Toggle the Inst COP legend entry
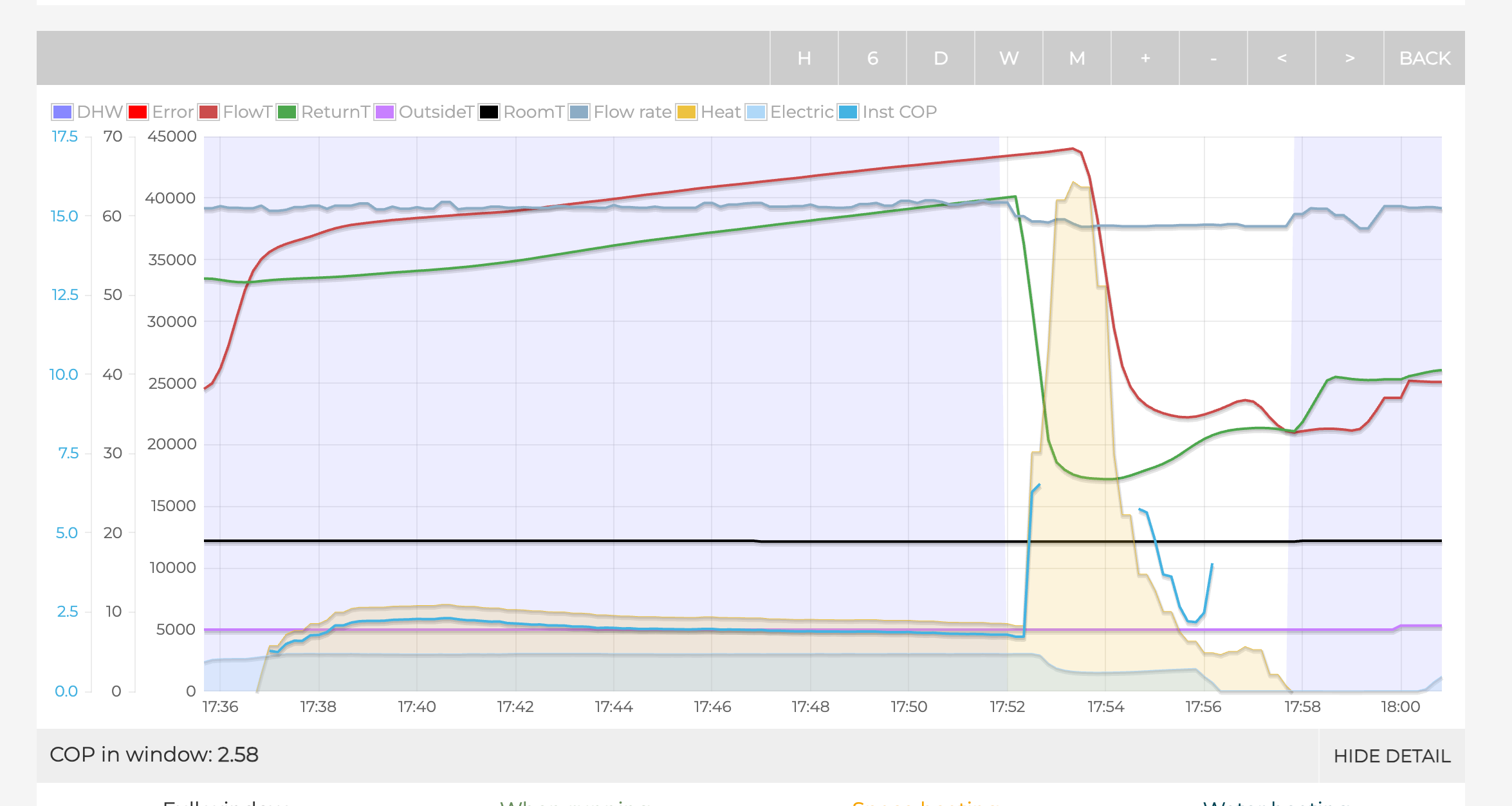Viewport: 1512px width, 806px height. (x=899, y=112)
